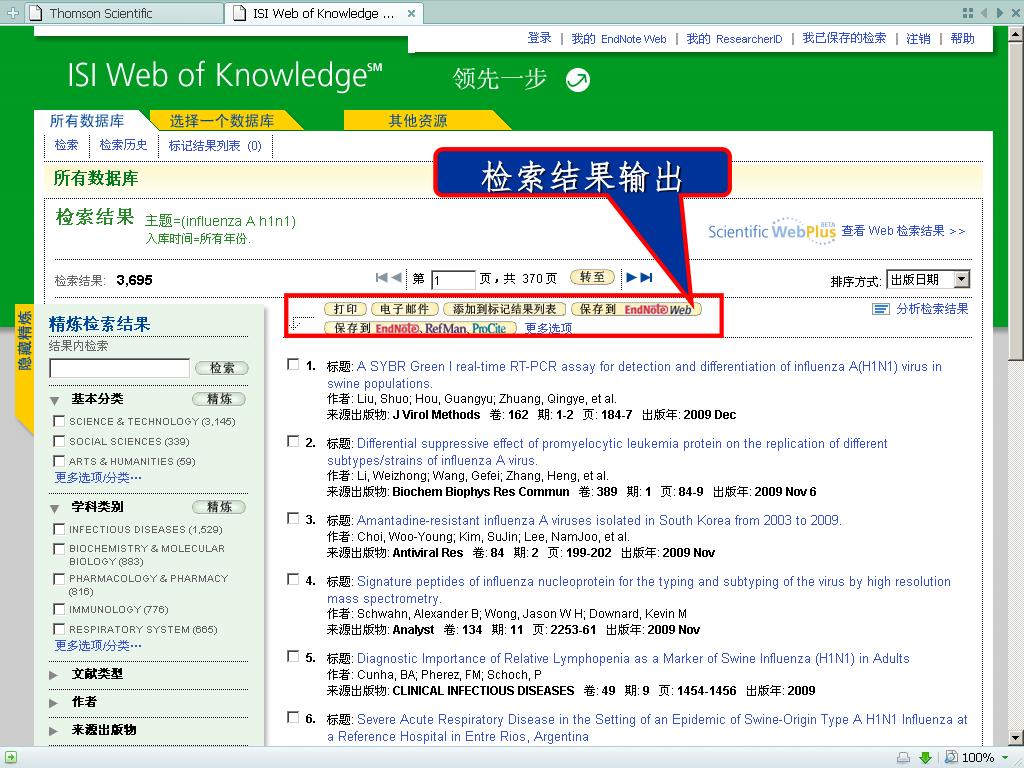Open the 100% zoom dropdown arrow
Screen dimensions: 1024x768
pos(1004,758)
